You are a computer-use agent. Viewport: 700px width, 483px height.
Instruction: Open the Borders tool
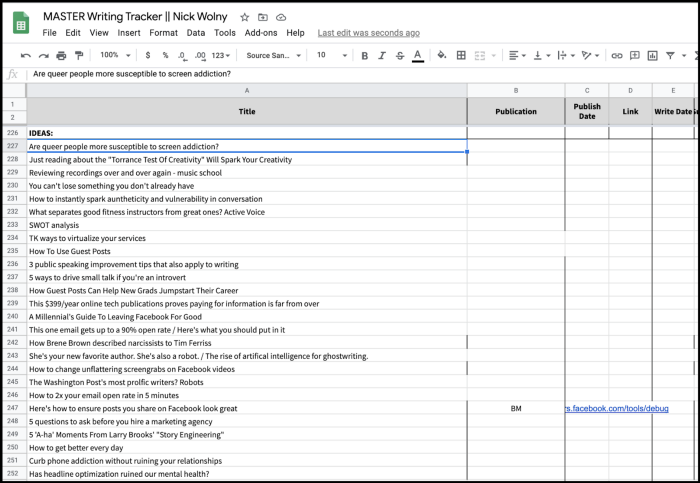[461, 56]
